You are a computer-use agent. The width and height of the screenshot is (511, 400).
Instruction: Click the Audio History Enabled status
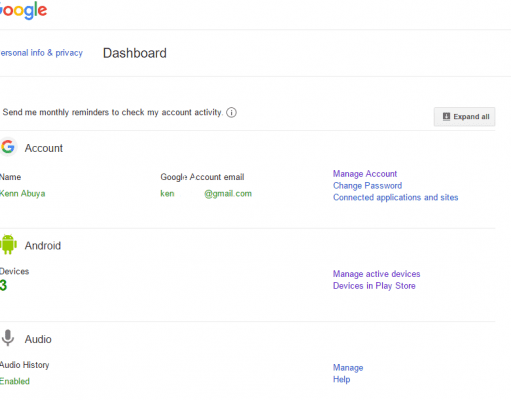[15, 381]
